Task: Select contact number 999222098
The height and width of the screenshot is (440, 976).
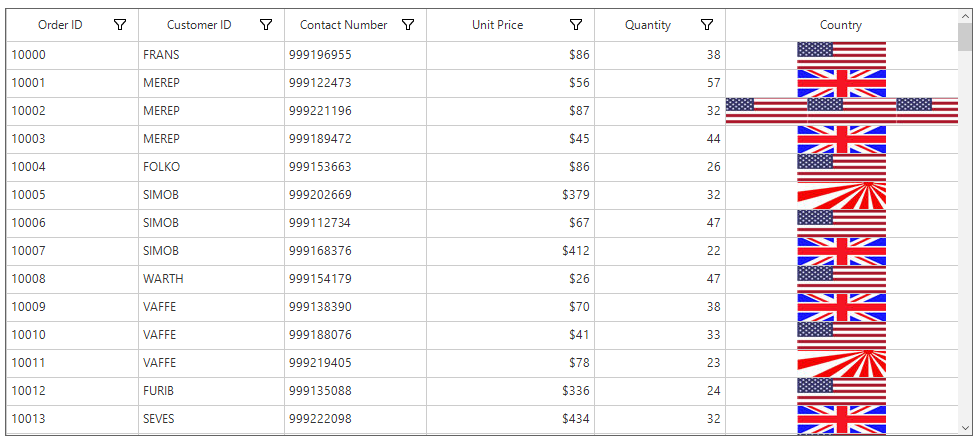Action: pos(355,419)
